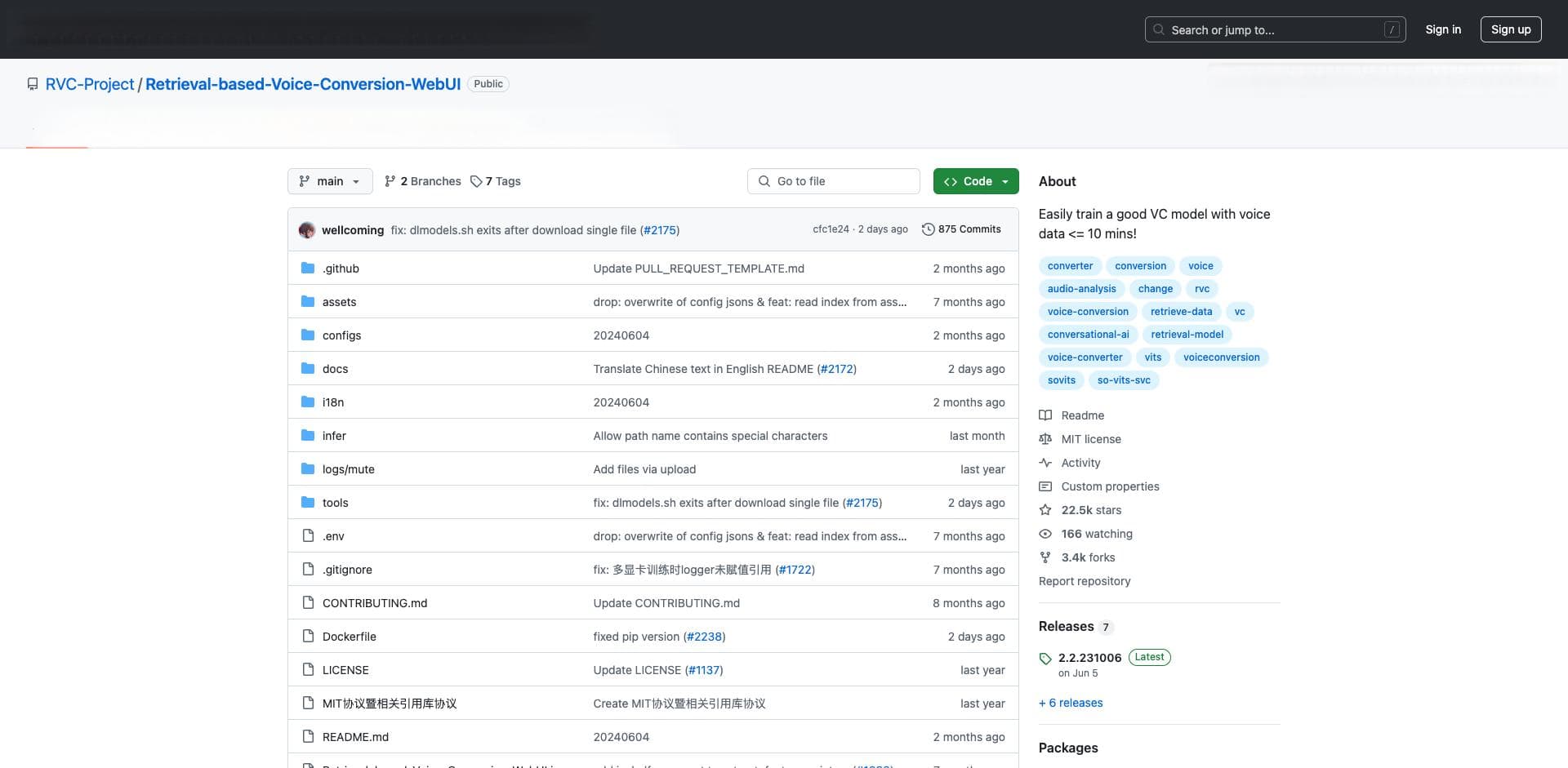Click the docs folder icon
Viewport: 1568px width, 768px height.
308,369
